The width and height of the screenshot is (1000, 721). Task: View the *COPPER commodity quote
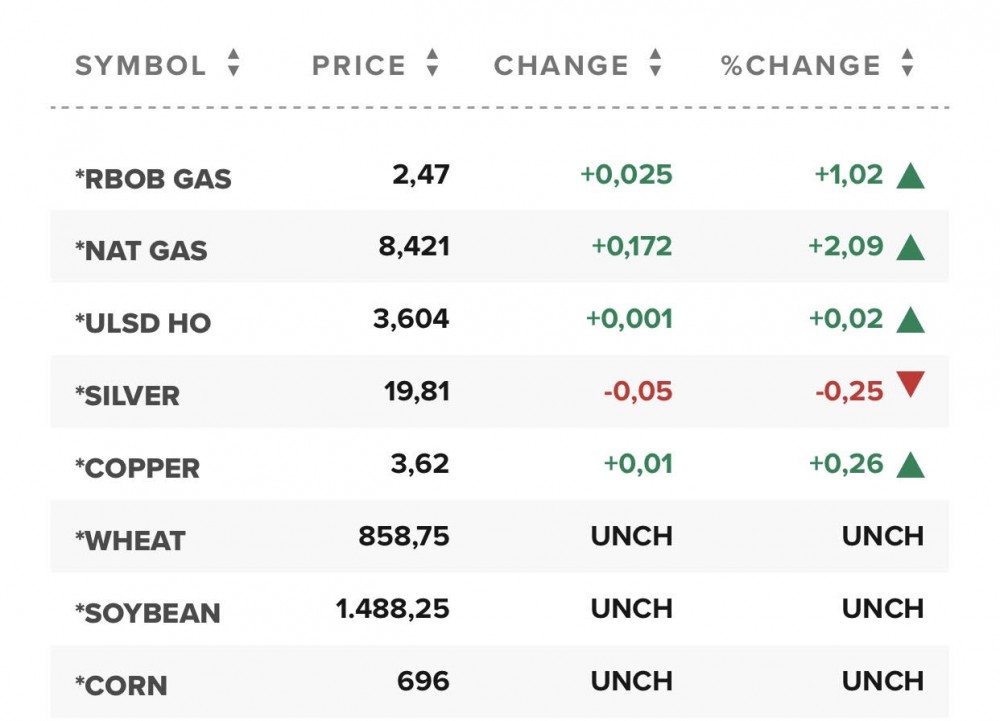pyautogui.click(x=137, y=468)
